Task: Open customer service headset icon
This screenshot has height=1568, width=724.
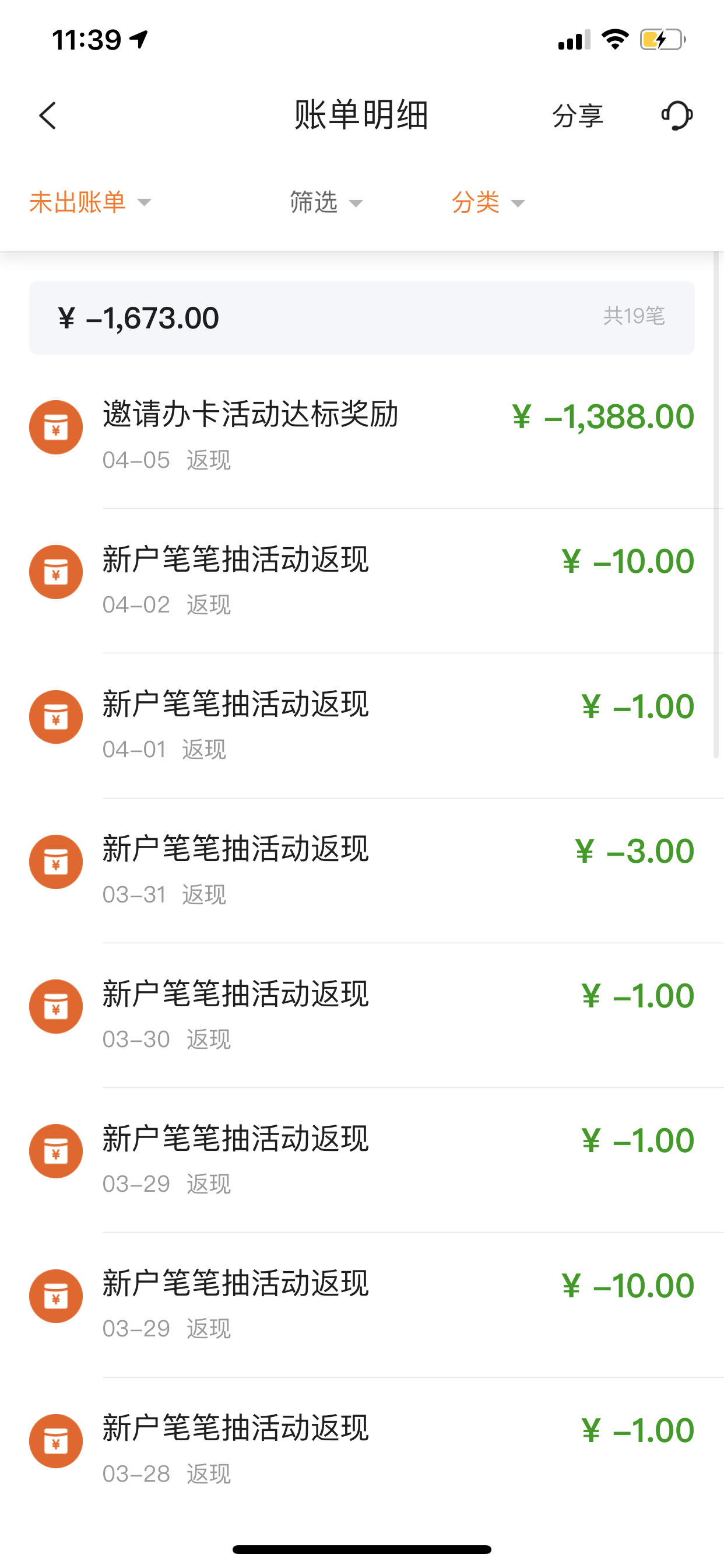Action: click(677, 116)
